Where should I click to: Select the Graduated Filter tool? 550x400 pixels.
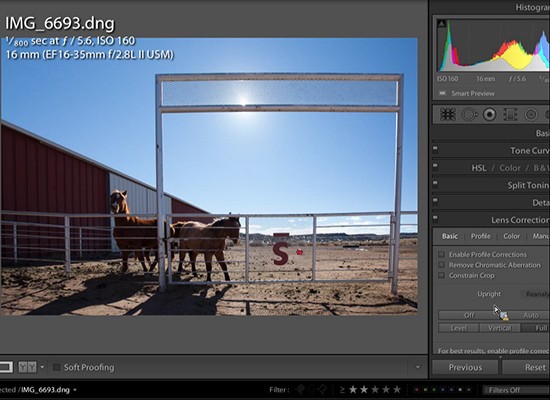click(x=510, y=114)
